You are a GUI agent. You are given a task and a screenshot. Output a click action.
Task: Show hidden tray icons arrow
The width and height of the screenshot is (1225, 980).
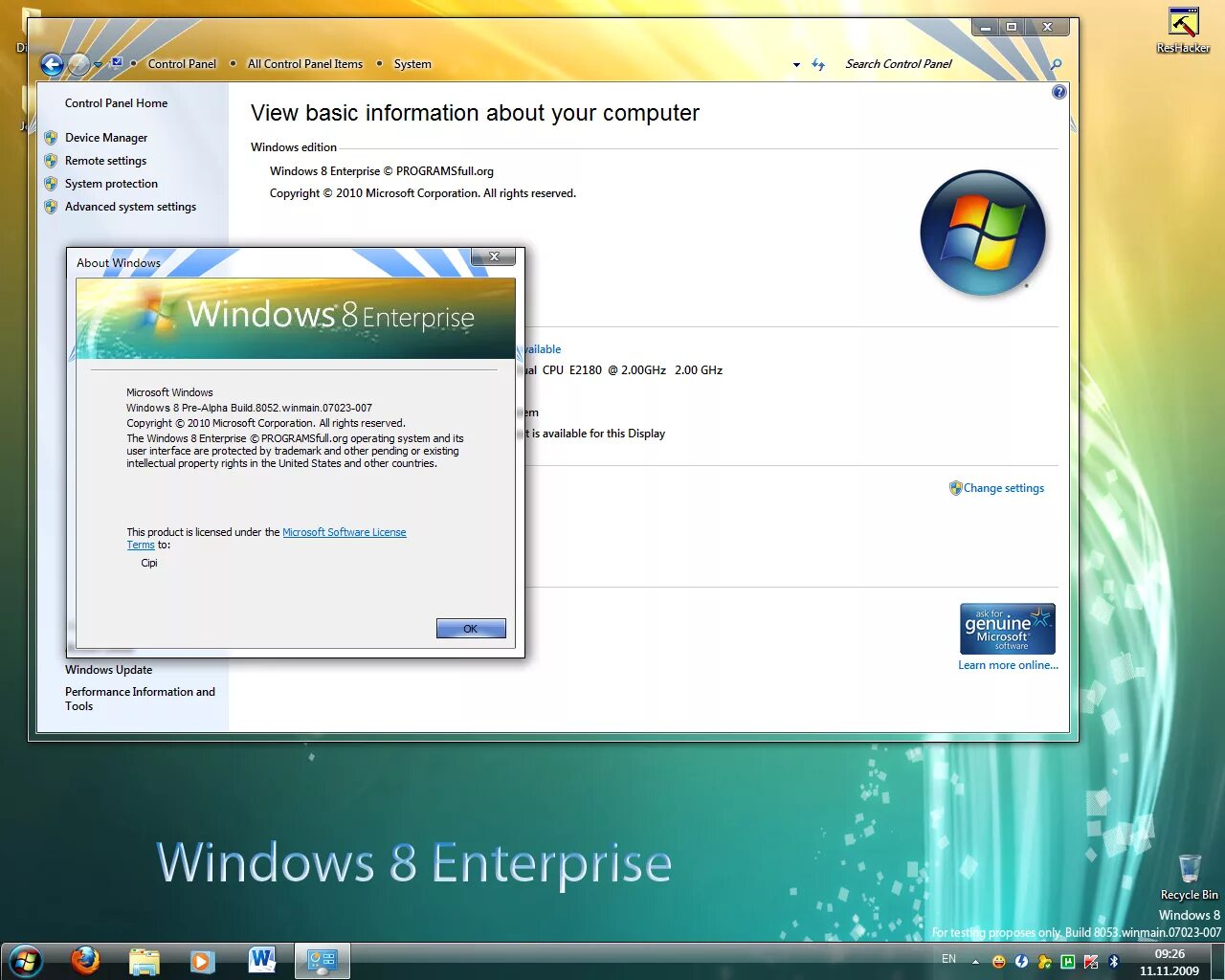(x=975, y=962)
